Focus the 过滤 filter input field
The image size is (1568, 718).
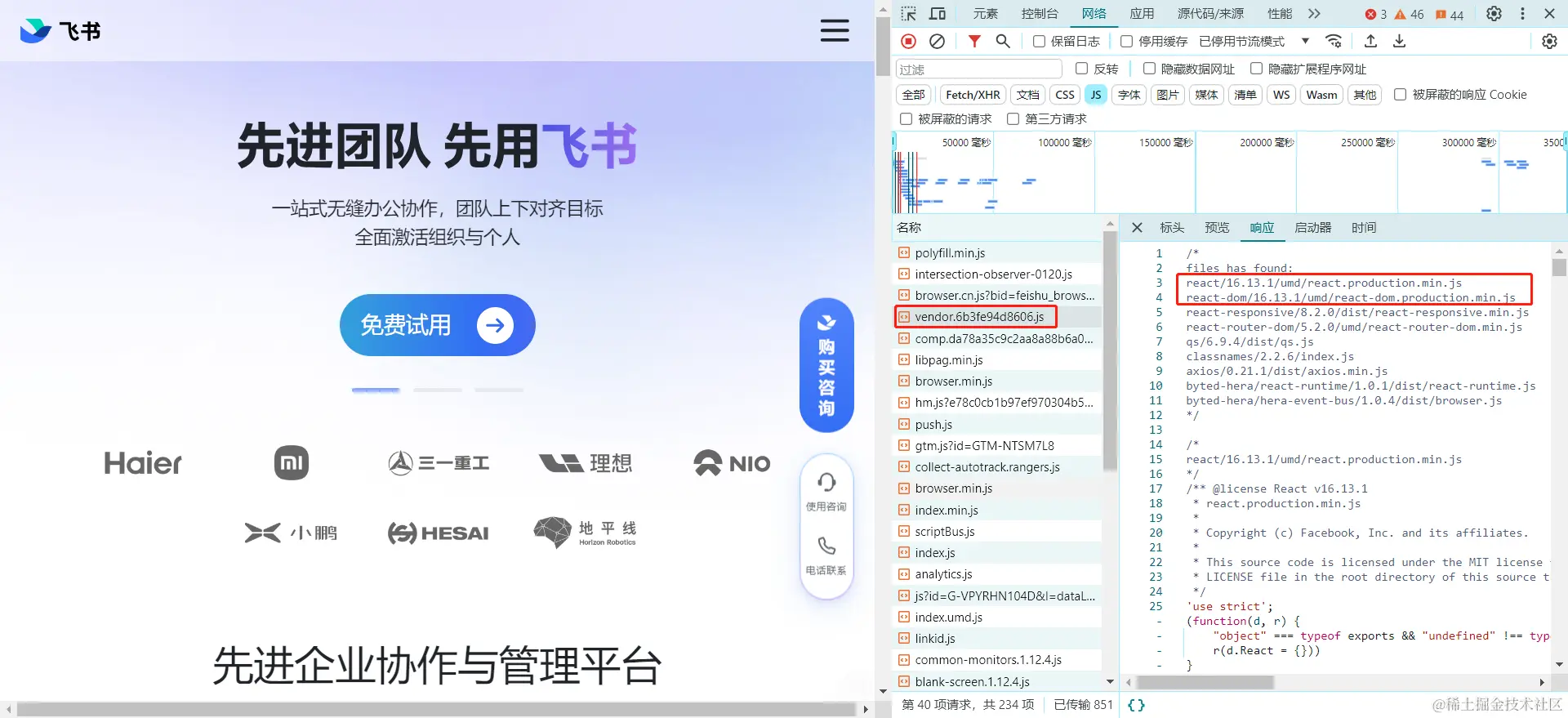click(x=978, y=69)
